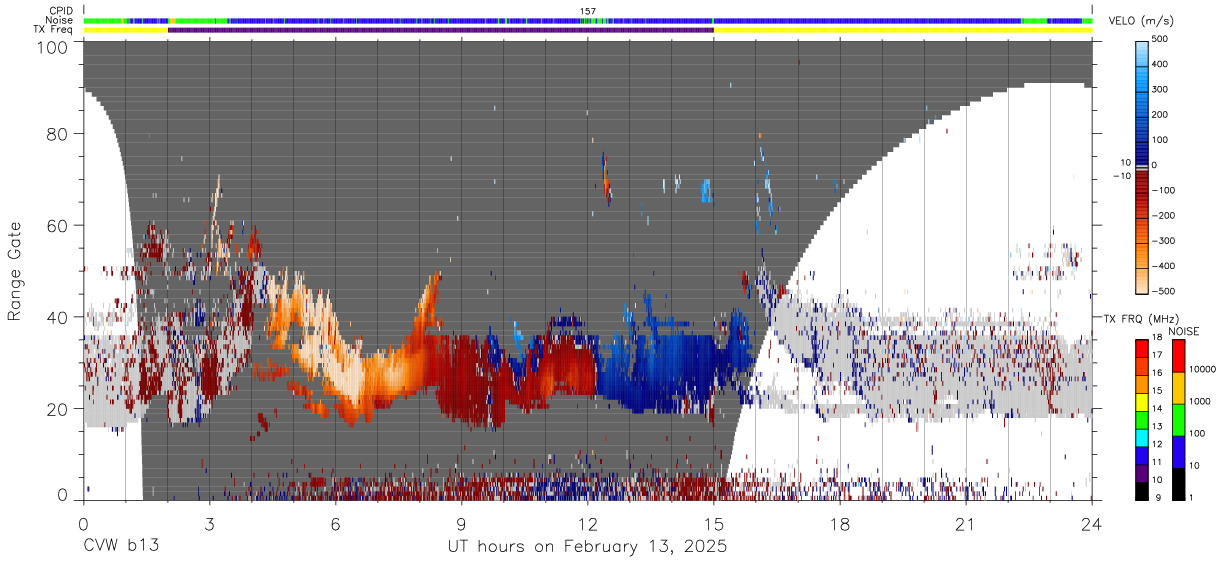Click the red 17–18 MHz TX frequency swatch
The height and width of the screenshot is (567, 1228).
(1141, 346)
